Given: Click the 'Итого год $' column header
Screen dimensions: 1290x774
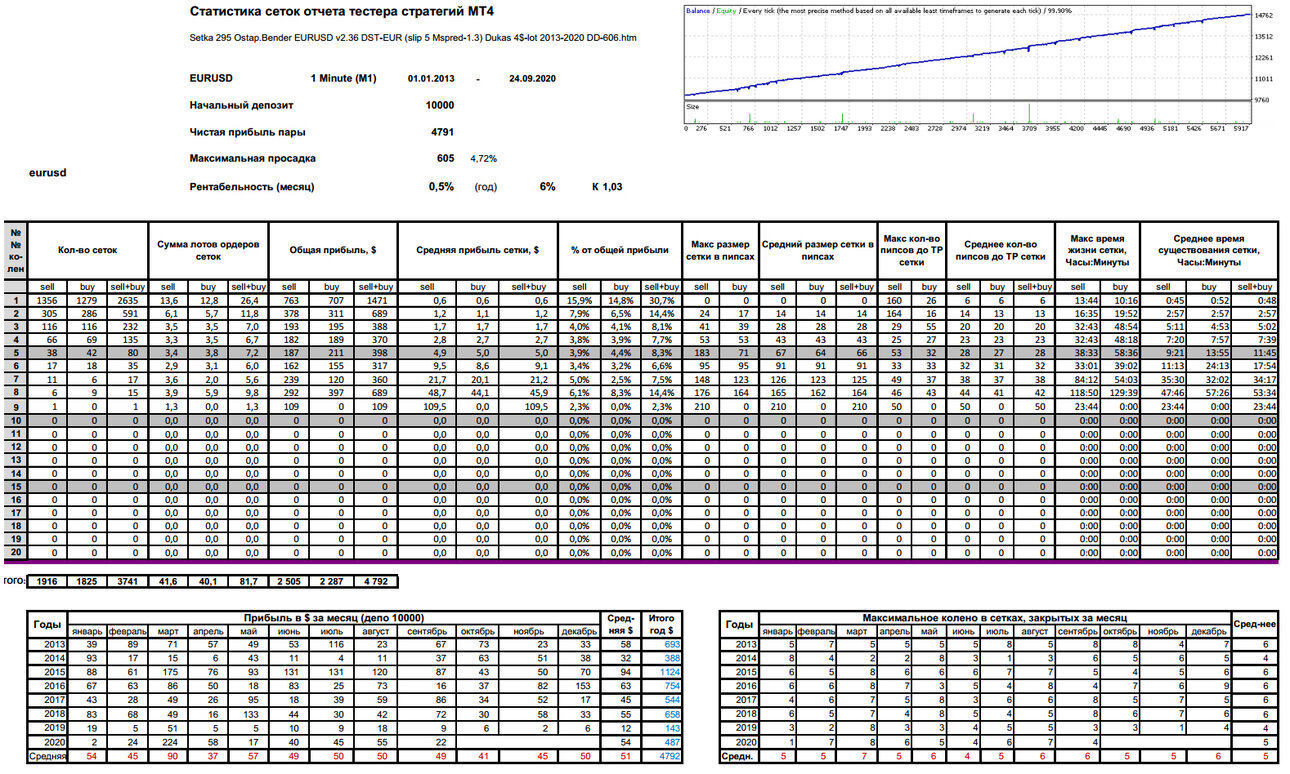Looking at the screenshot, I should [x=660, y=624].
